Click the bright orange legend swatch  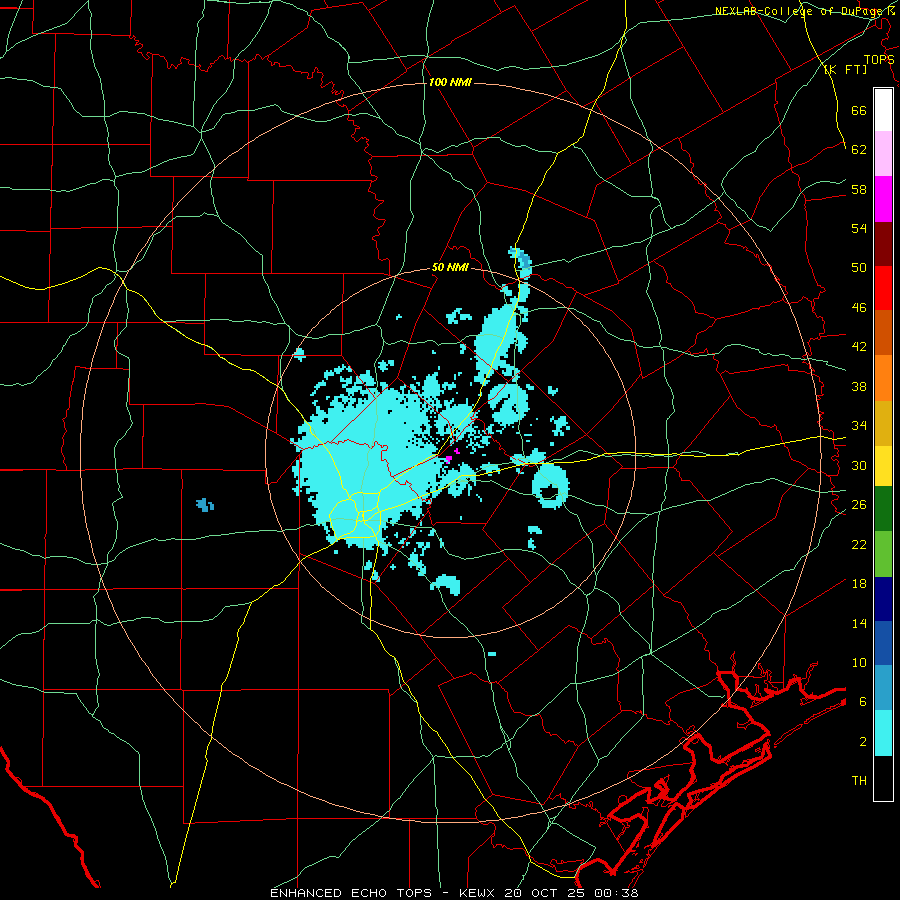(883, 378)
